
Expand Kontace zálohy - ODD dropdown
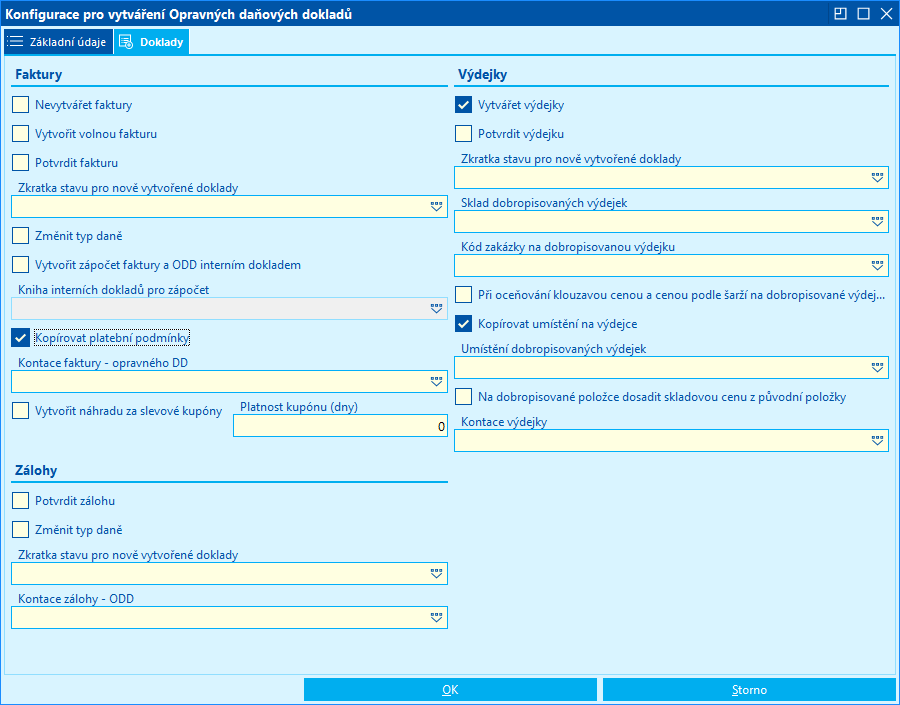click(x=437, y=618)
